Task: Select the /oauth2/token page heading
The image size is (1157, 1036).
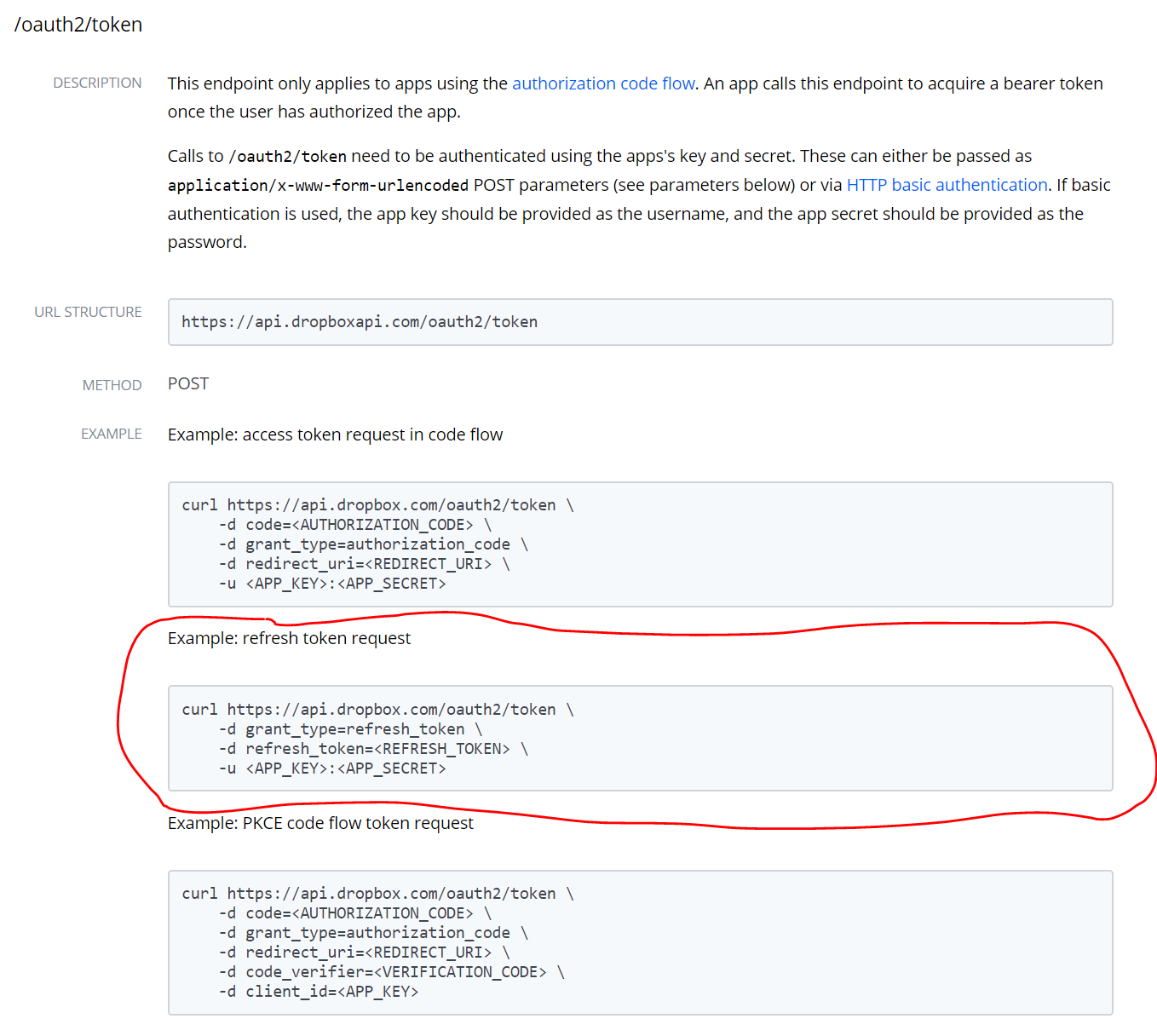Action: (x=78, y=24)
